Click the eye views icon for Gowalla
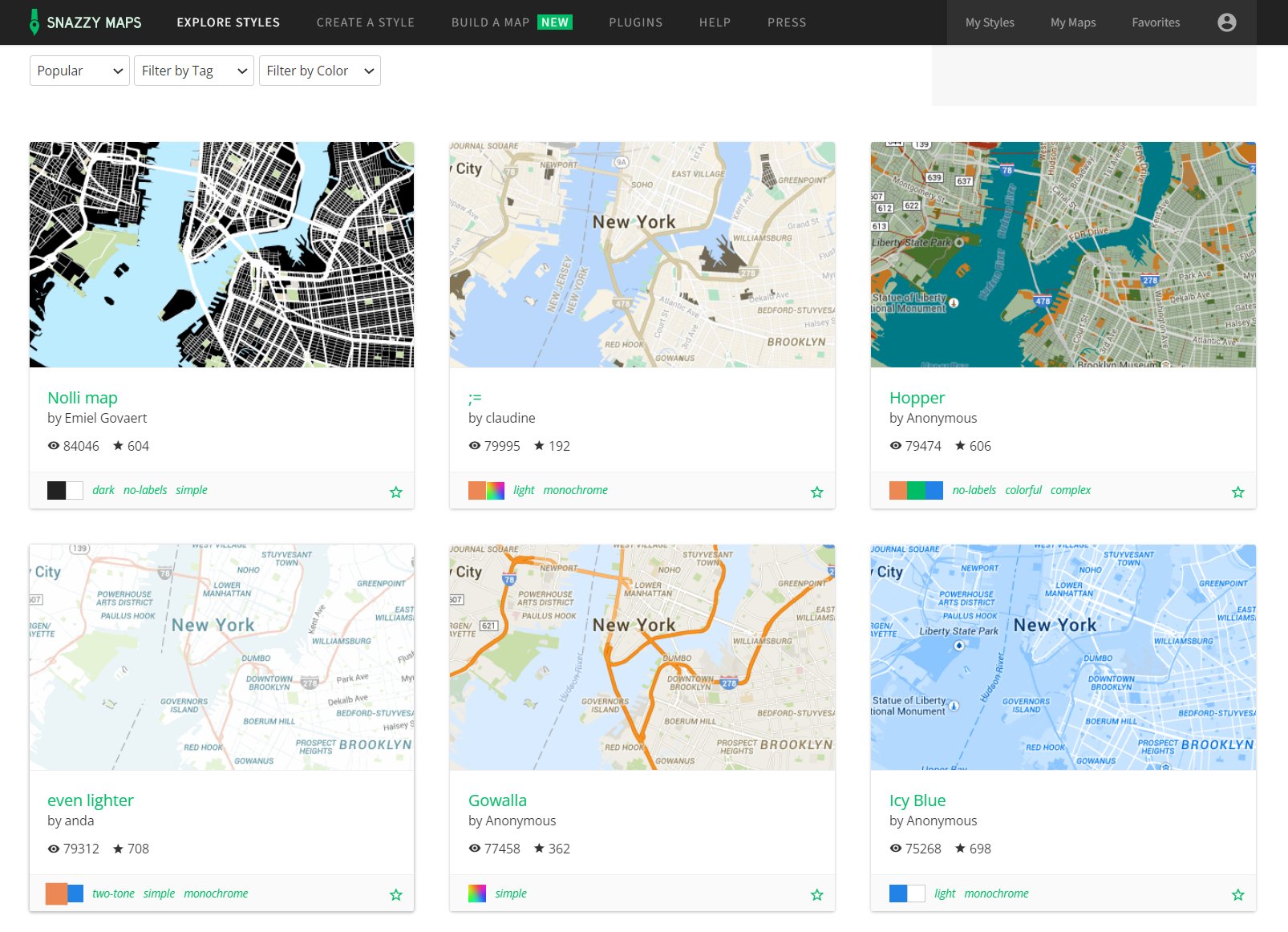Image resolution: width=1288 pixels, height=932 pixels. click(x=475, y=849)
